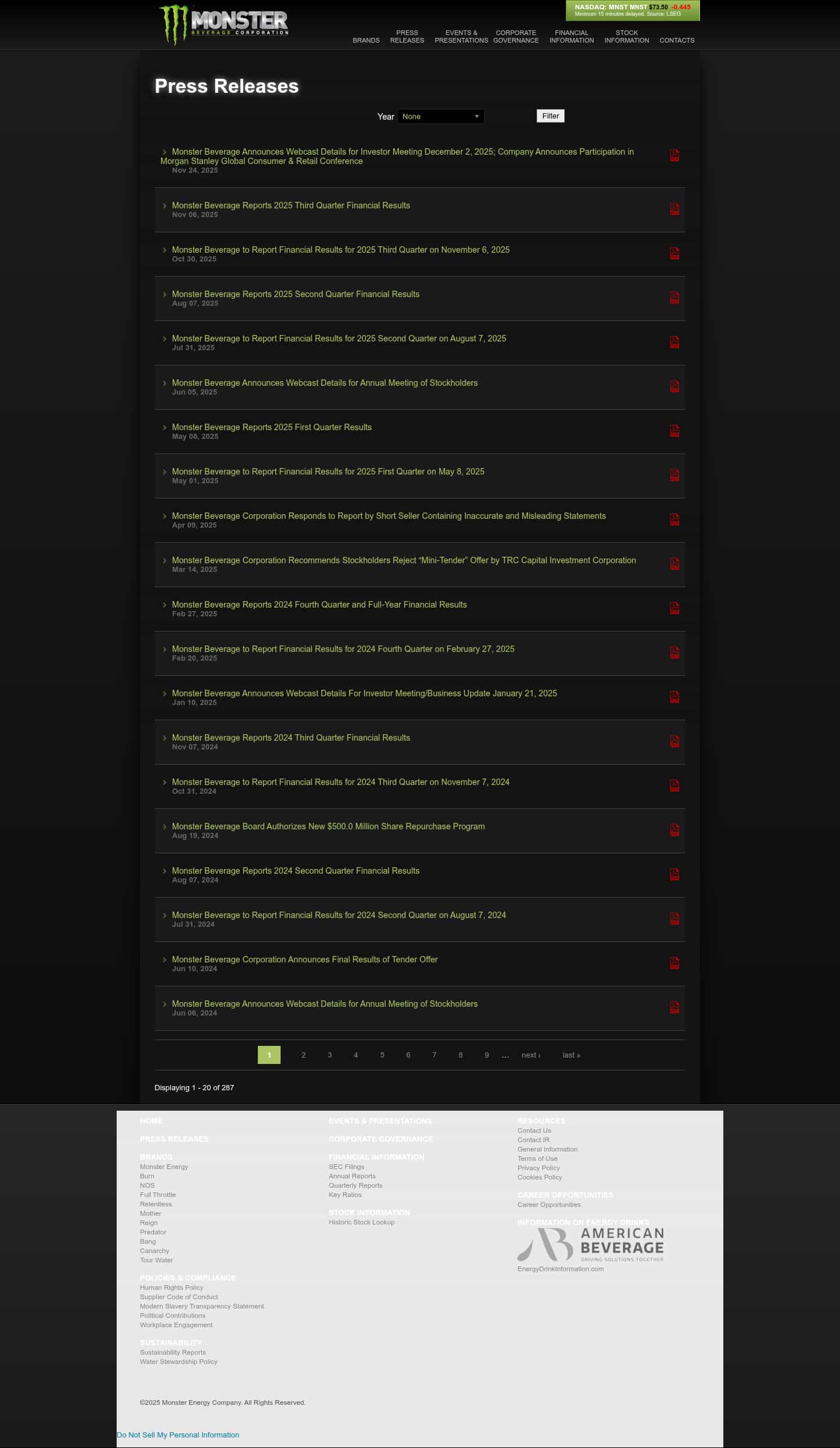This screenshot has height=1448, width=840.
Task: Open Share Repurchase Program press release
Action: [328, 826]
